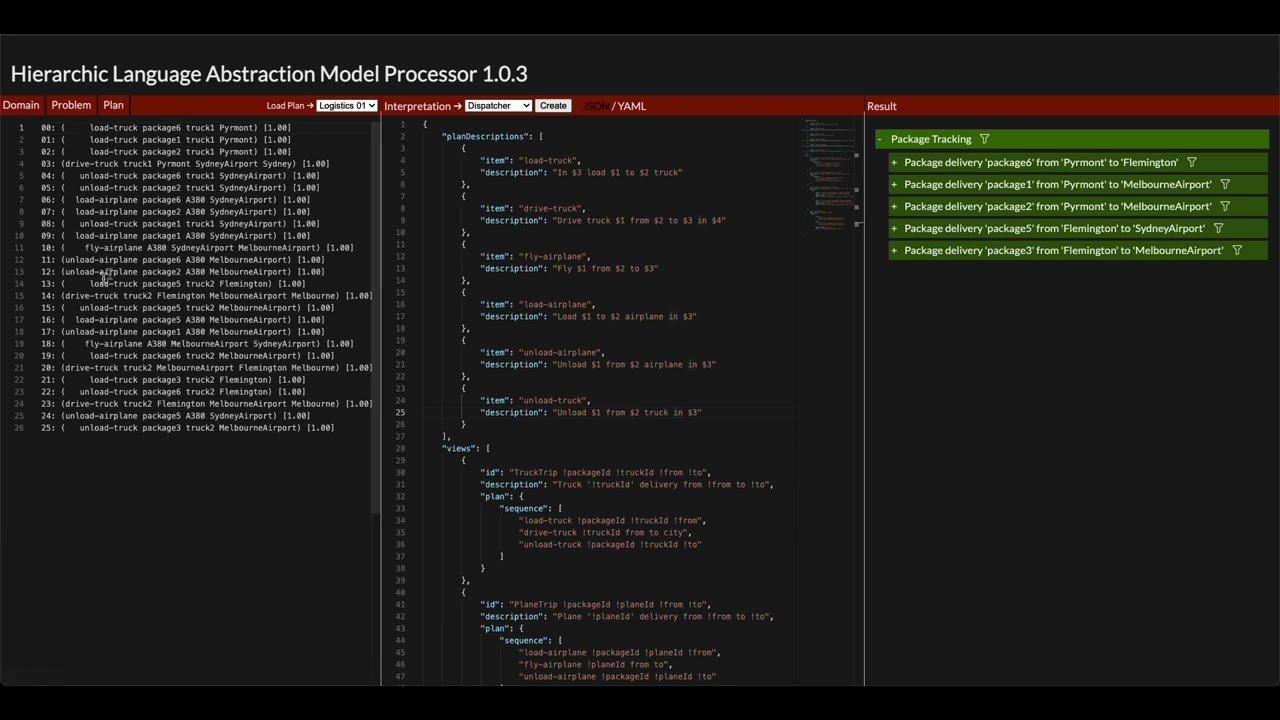Click filter icon on package1 delivery row
1280x720 pixels.
tap(1225, 184)
